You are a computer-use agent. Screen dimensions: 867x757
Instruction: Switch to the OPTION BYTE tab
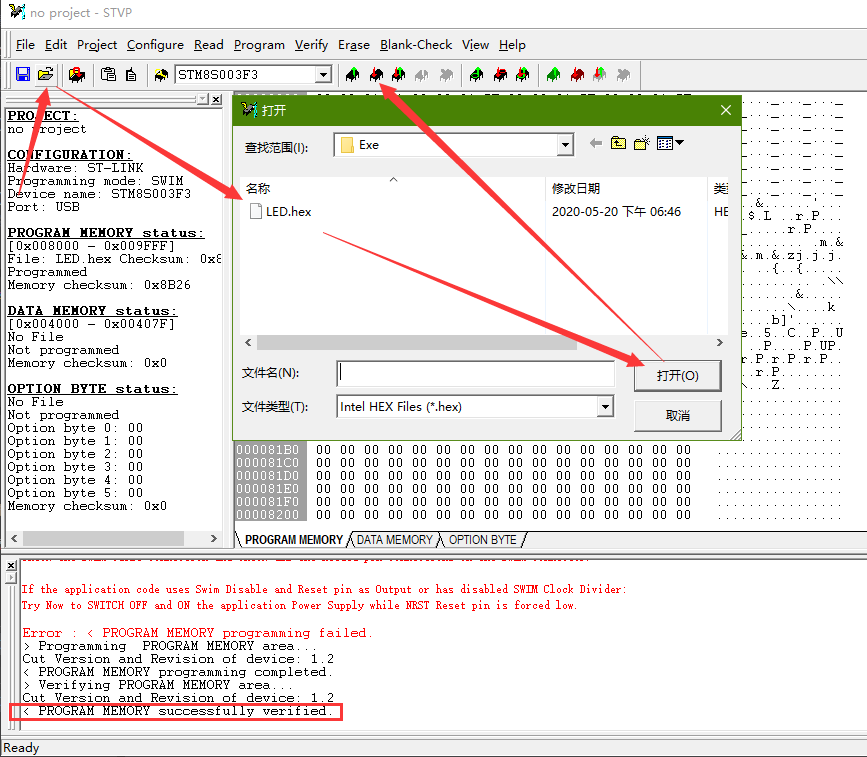click(x=482, y=540)
